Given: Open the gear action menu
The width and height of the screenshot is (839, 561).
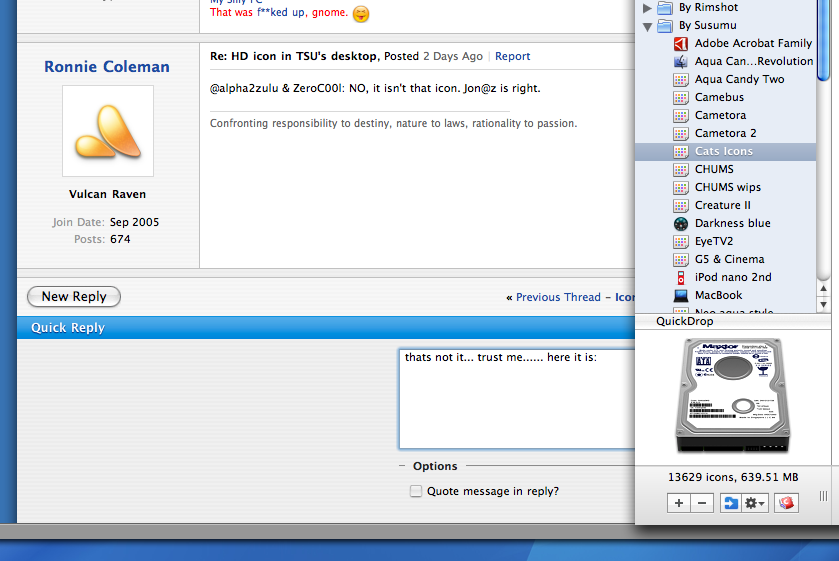Looking at the screenshot, I should [755, 503].
